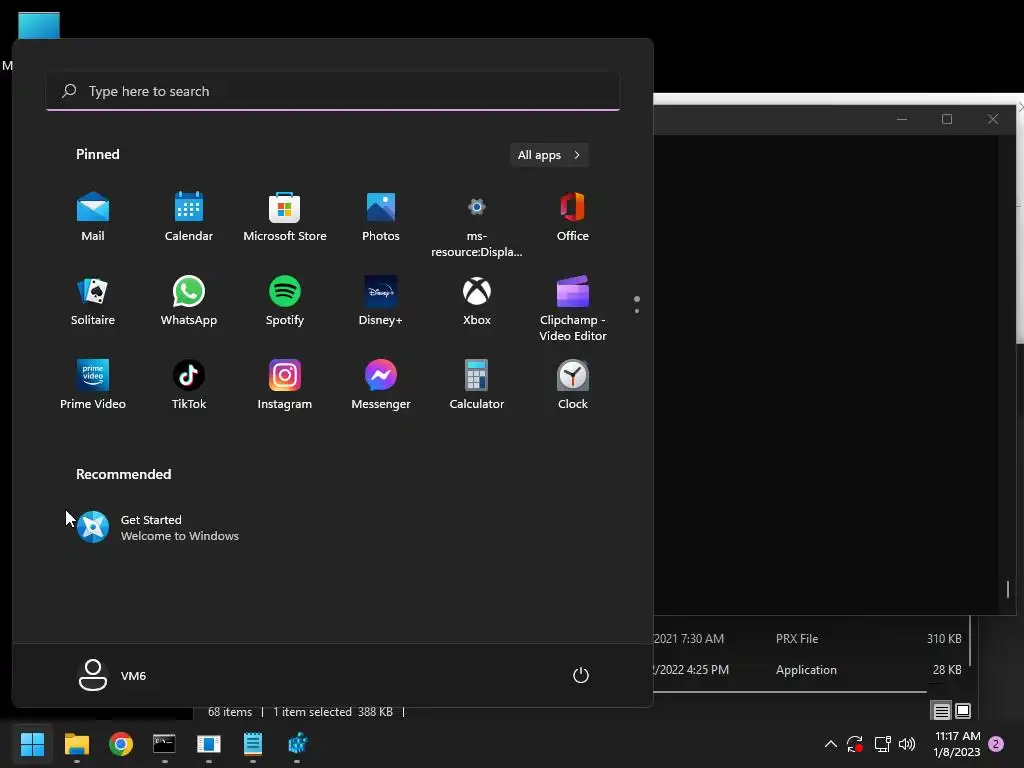Open the notification center badge
This screenshot has height=768, width=1024.
click(x=996, y=744)
